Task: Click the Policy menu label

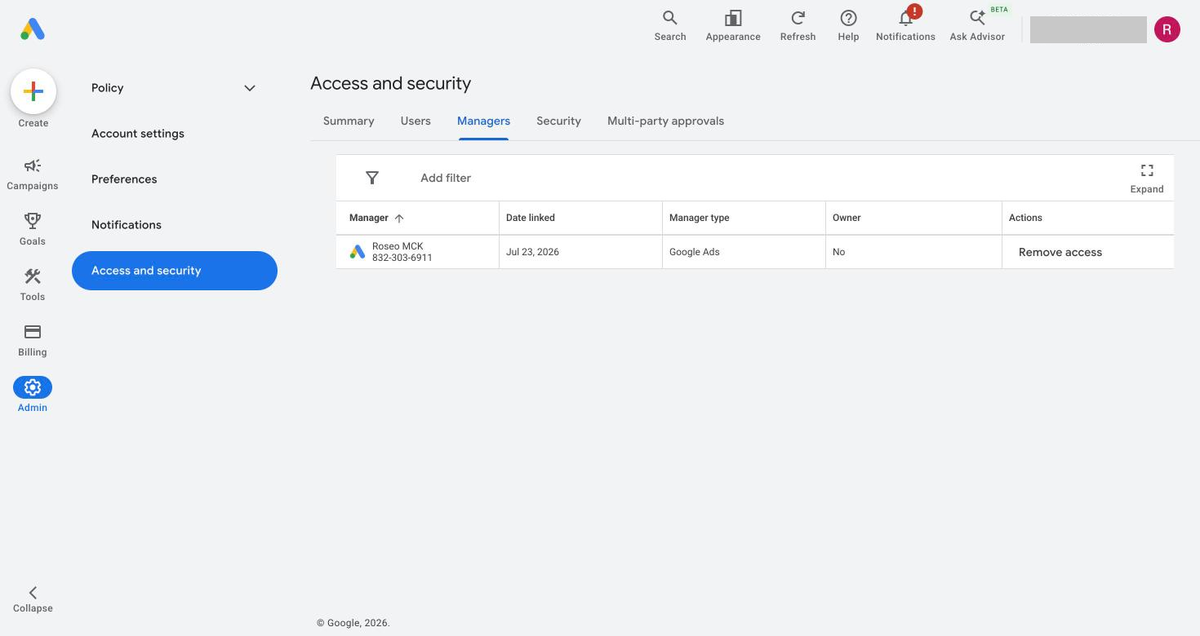Action: [107, 88]
